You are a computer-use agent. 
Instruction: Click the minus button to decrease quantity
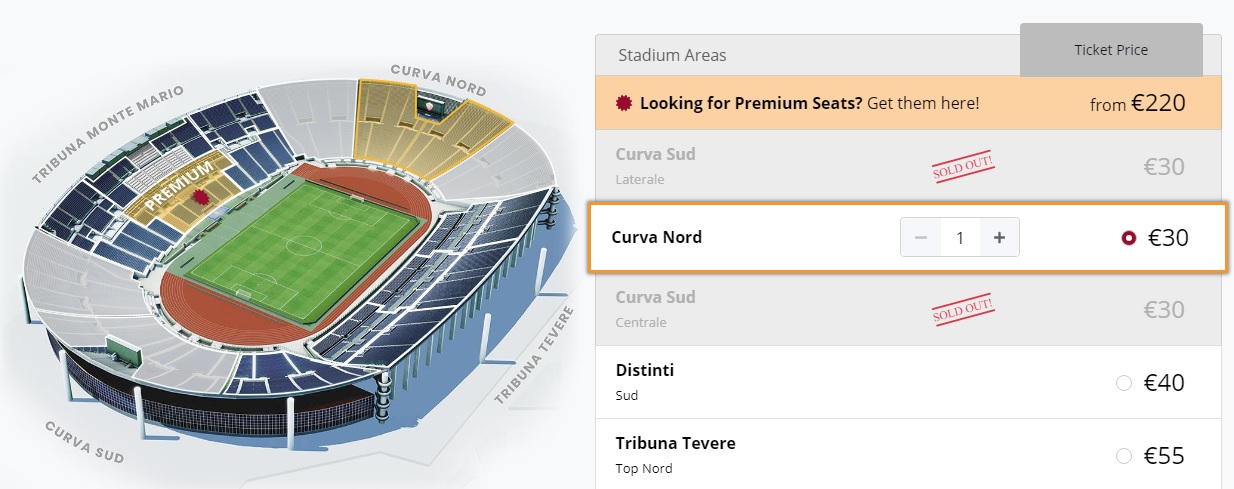point(921,238)
